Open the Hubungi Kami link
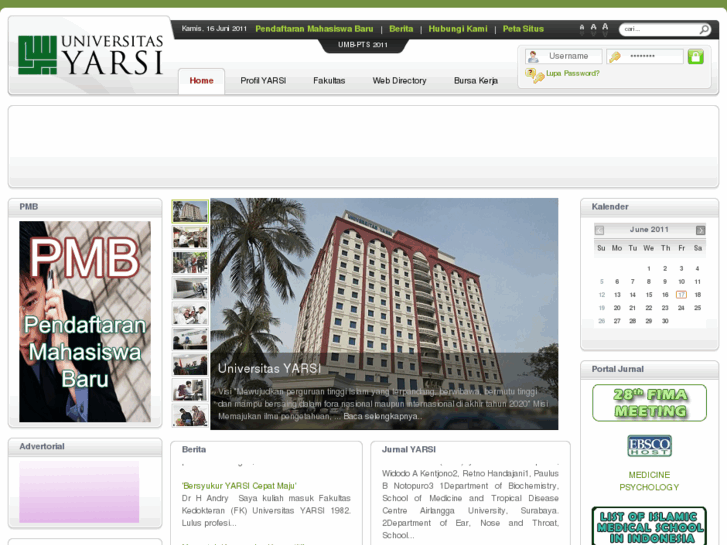Image resolution: width=727 pixels, height=545 pixels. point(458,29)
